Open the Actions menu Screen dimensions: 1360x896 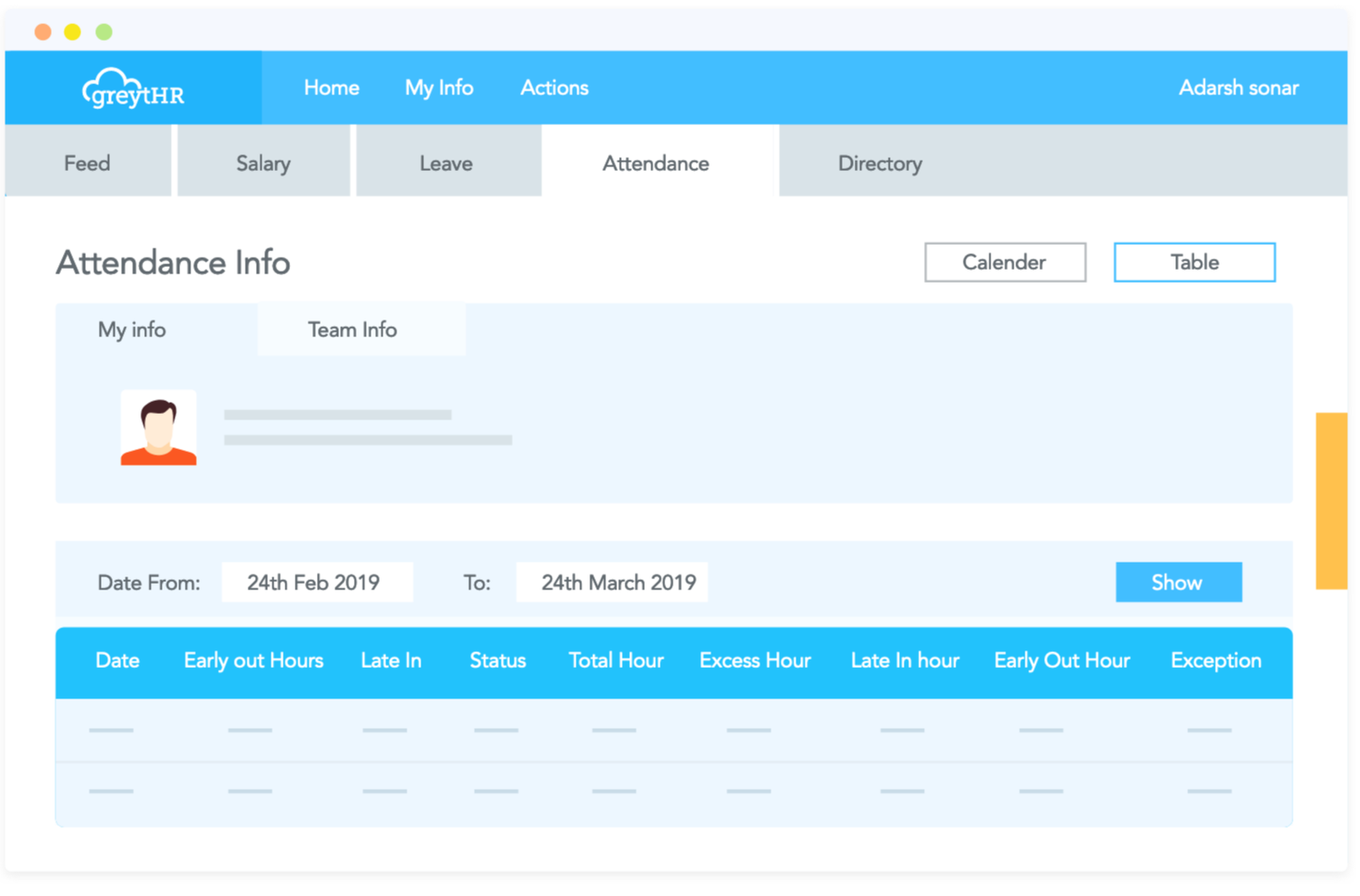pyautogui.click(x=553, y=88)
